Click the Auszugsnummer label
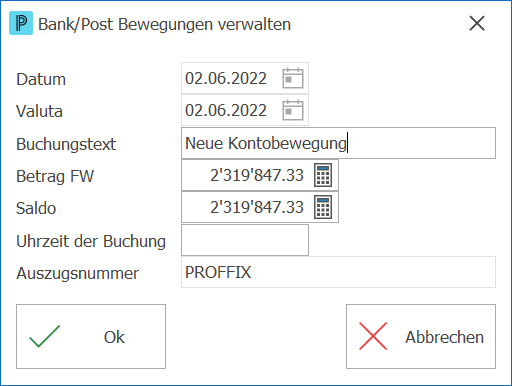This screenshot has width=512, height=386. point(77,273)
